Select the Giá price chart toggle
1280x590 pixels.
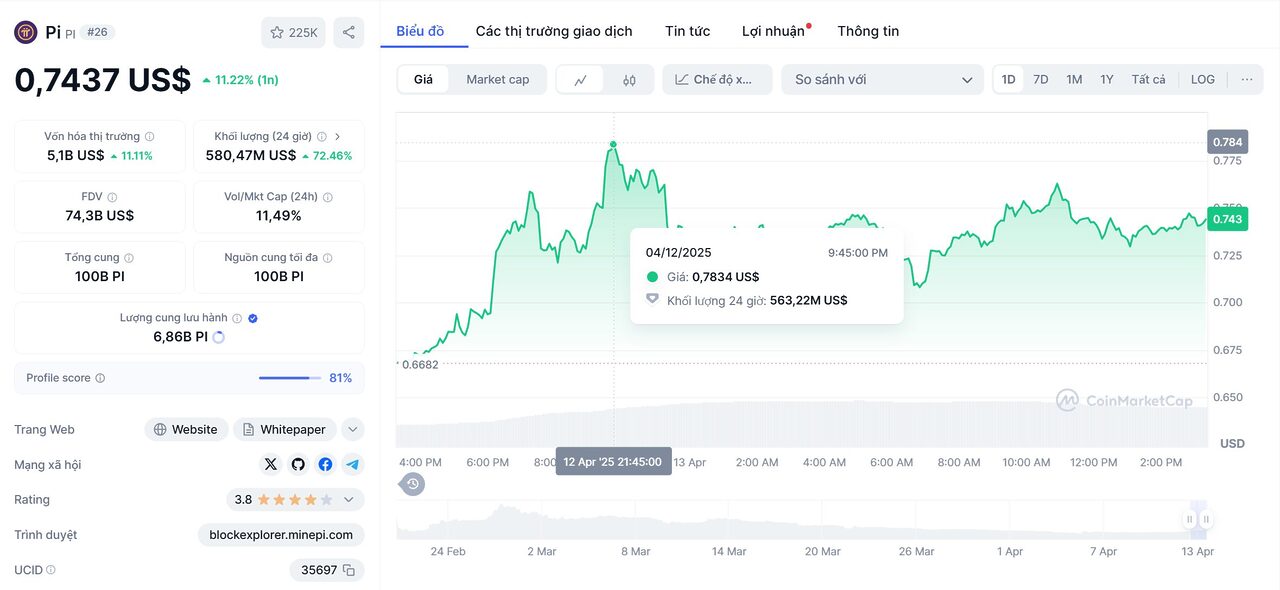coord(424,80)
